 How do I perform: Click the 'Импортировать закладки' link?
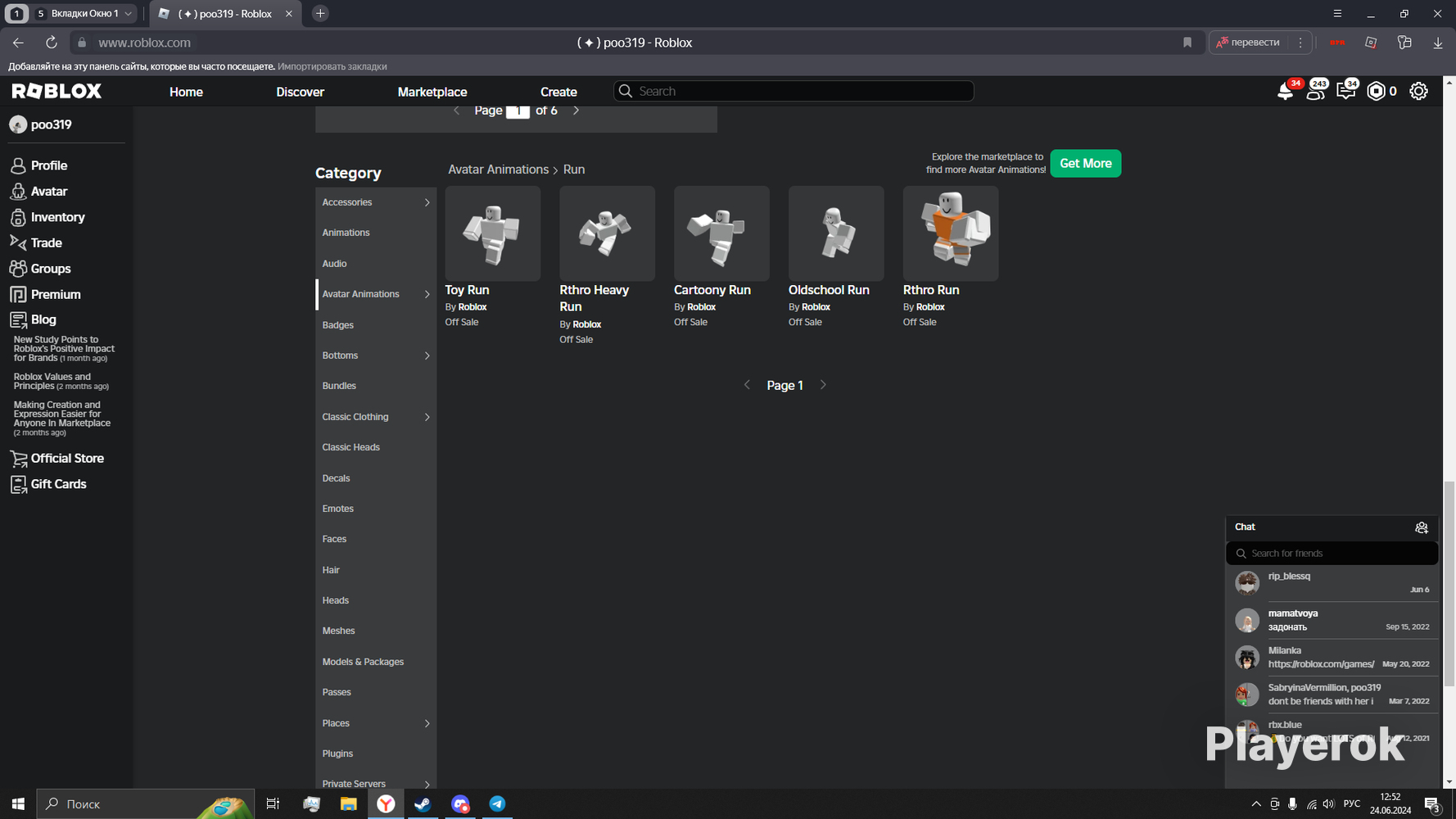point(332,66)
